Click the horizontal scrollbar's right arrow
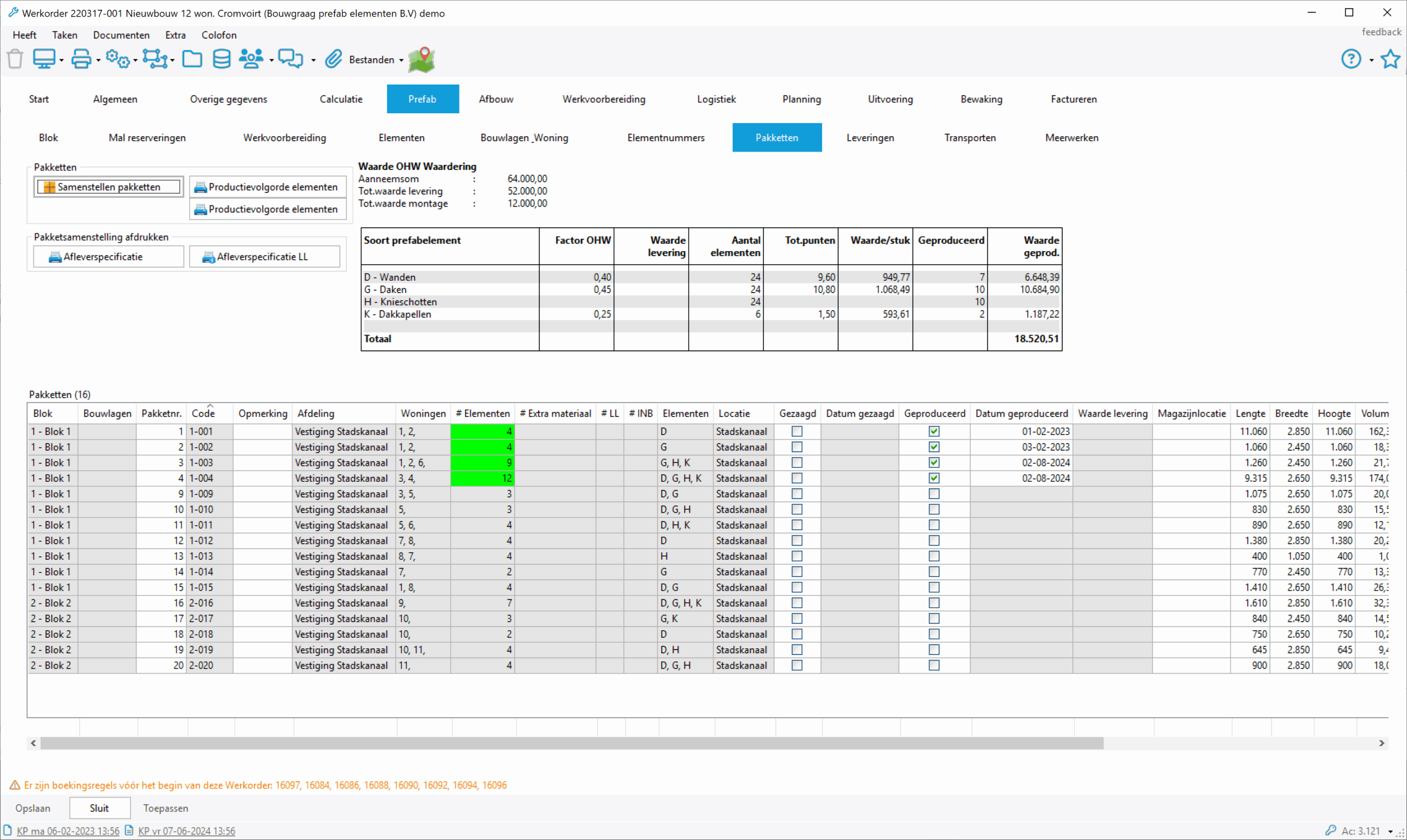The image size is (1407, 840). 1382,743
